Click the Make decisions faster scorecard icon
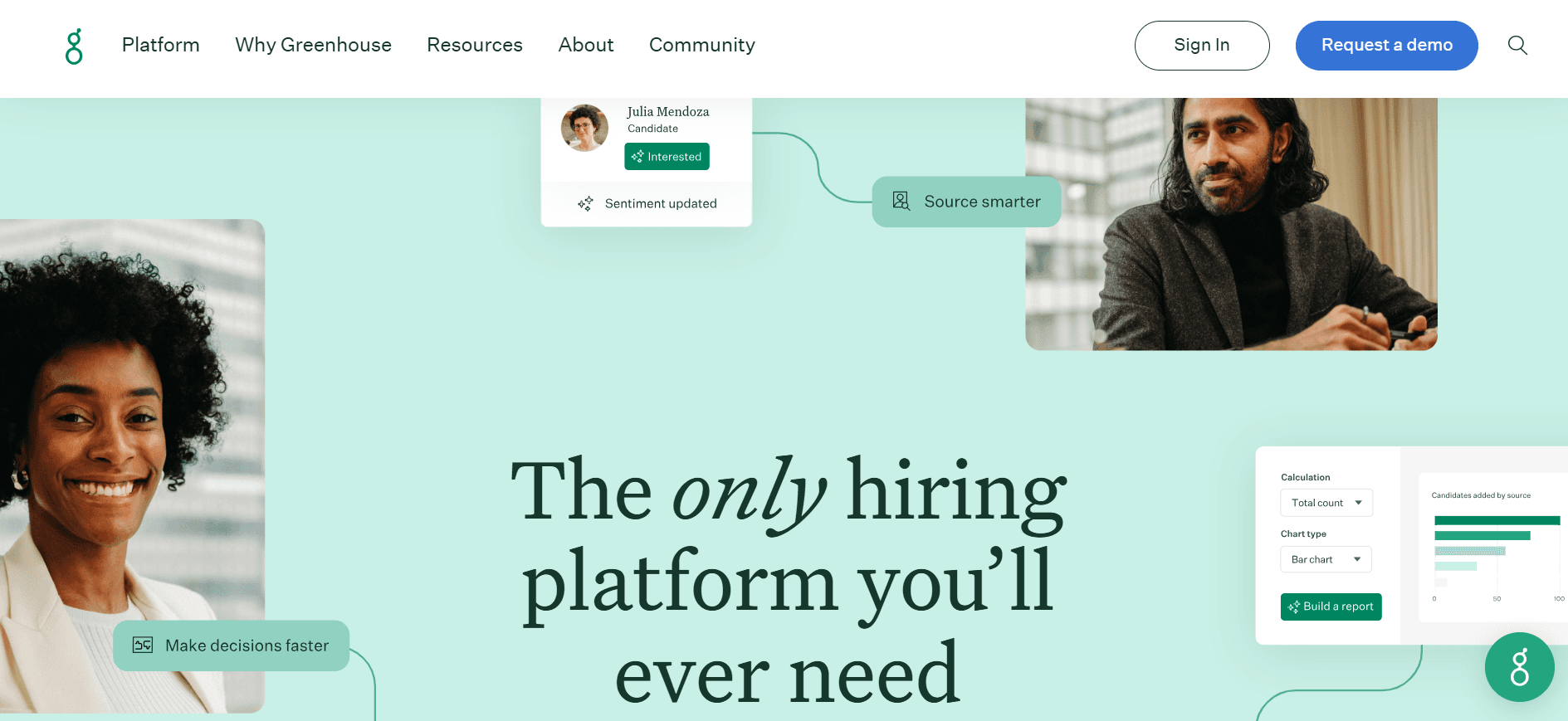This screenshot has width=1568, height=721. pyautogui.click(x=143, y=645)
